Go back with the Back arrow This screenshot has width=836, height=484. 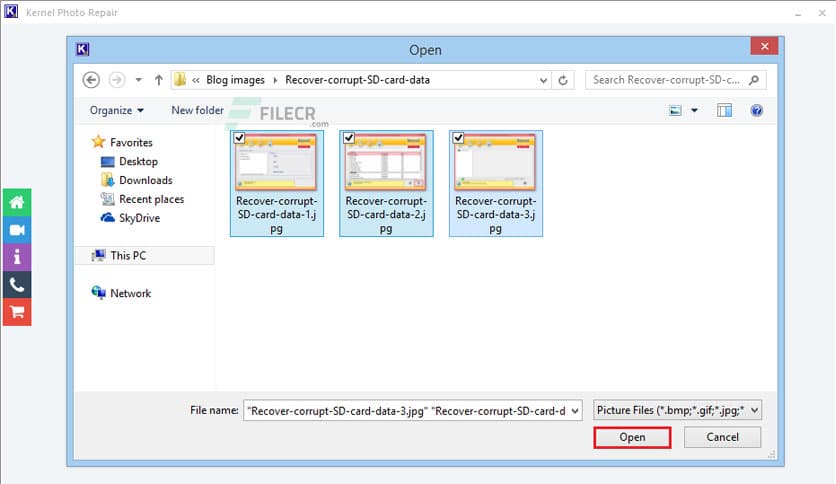click(x=91, y=80)
